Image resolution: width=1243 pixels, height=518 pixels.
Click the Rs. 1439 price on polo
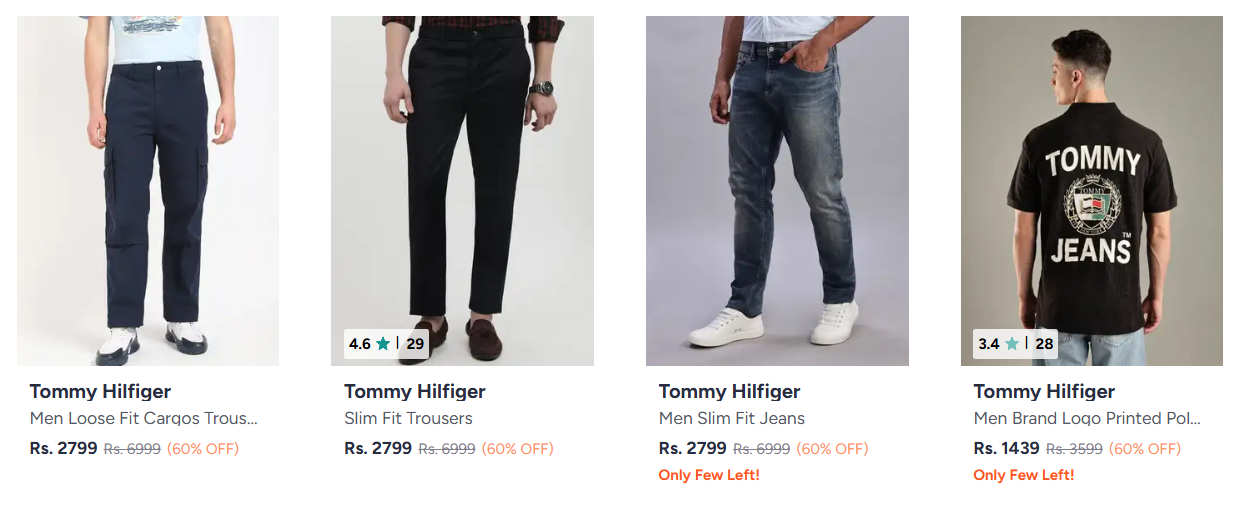click(x=1006, y=449)
